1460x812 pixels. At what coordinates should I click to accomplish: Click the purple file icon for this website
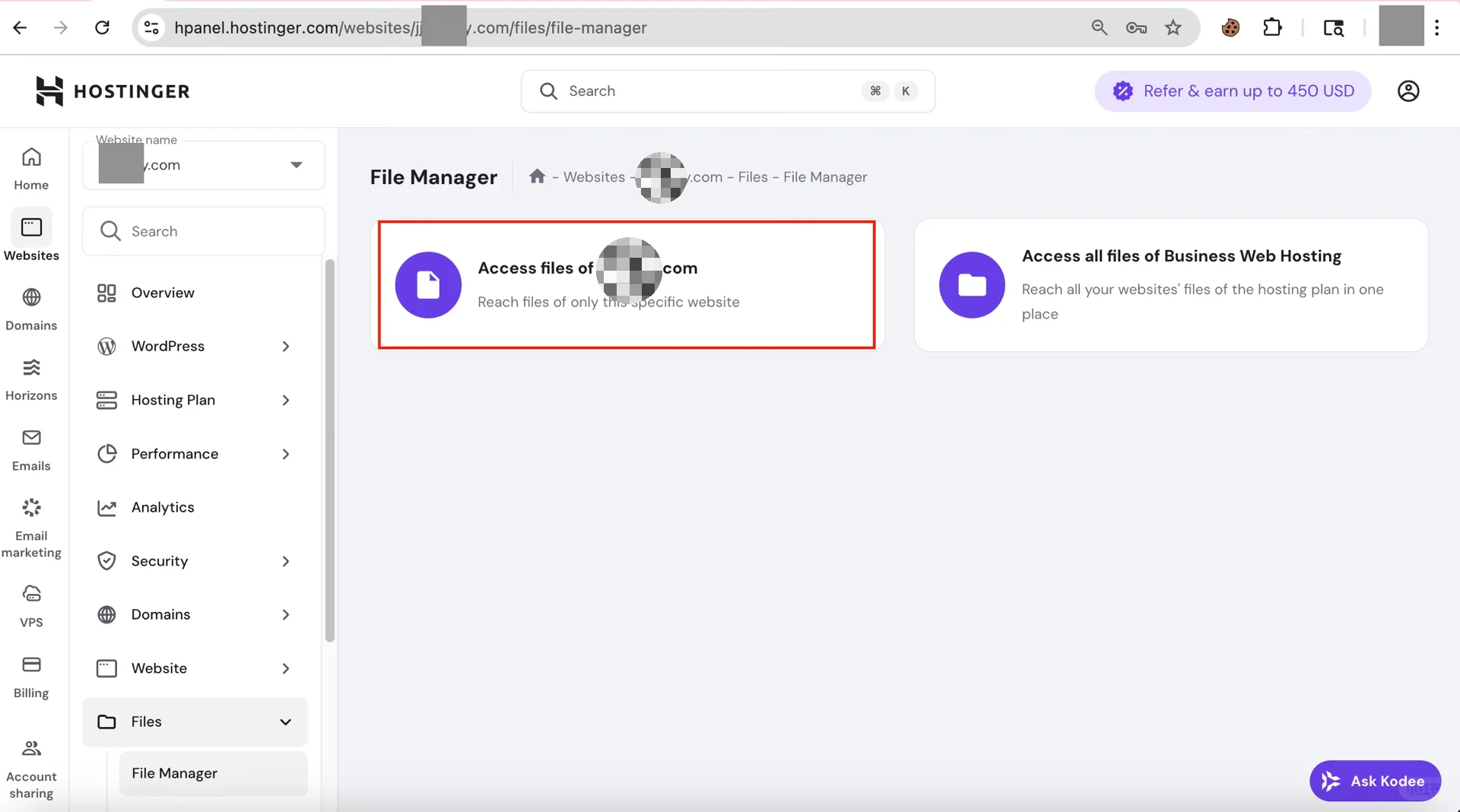(428, 285)
